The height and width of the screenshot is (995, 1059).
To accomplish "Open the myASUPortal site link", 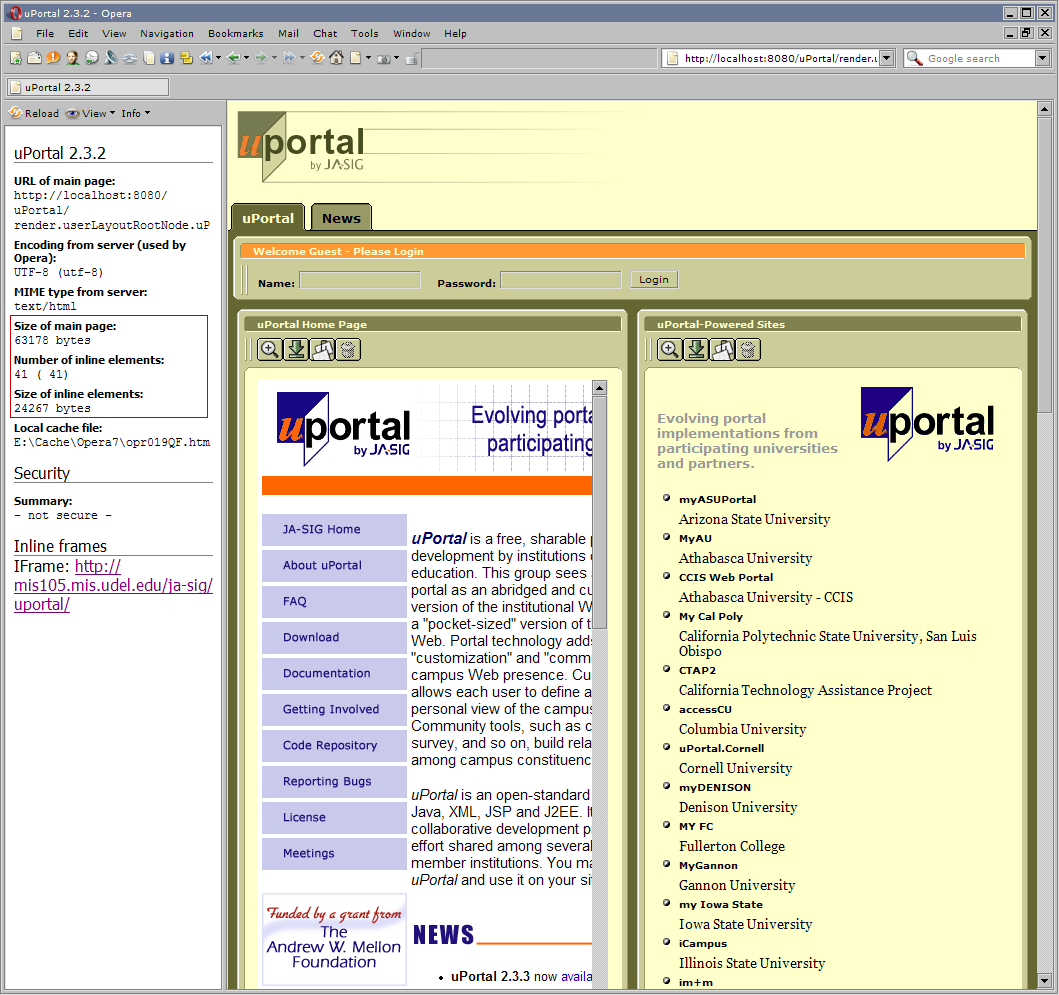I will (x=717, y=499).
